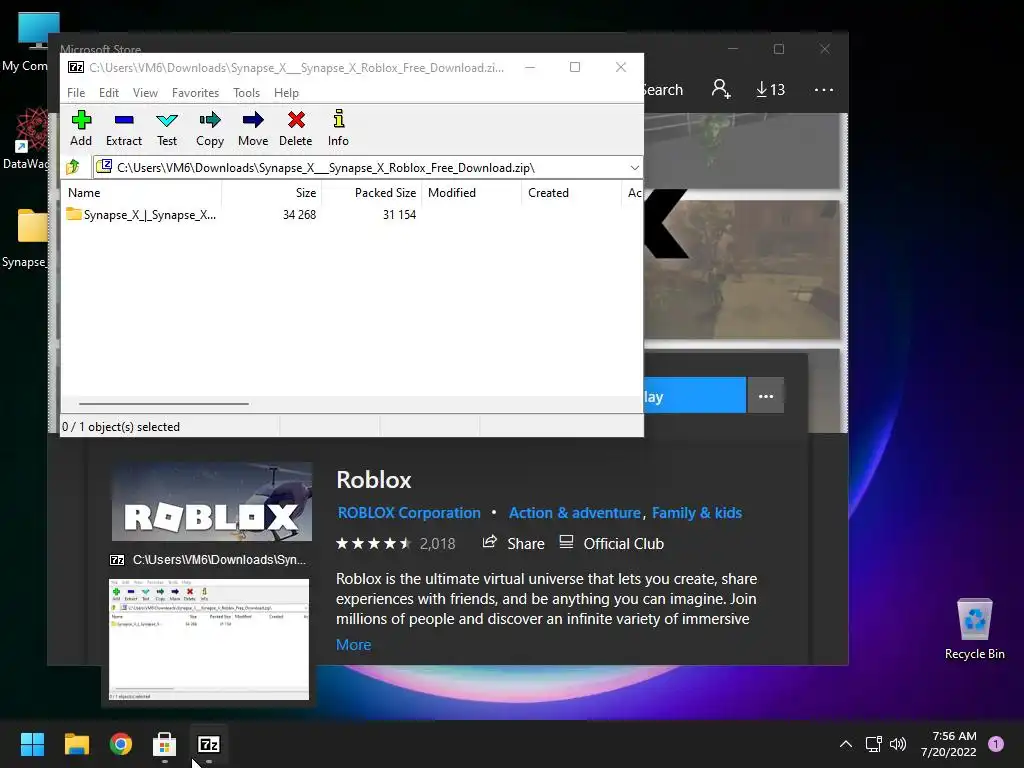Open the File menu

pos(76,93)
